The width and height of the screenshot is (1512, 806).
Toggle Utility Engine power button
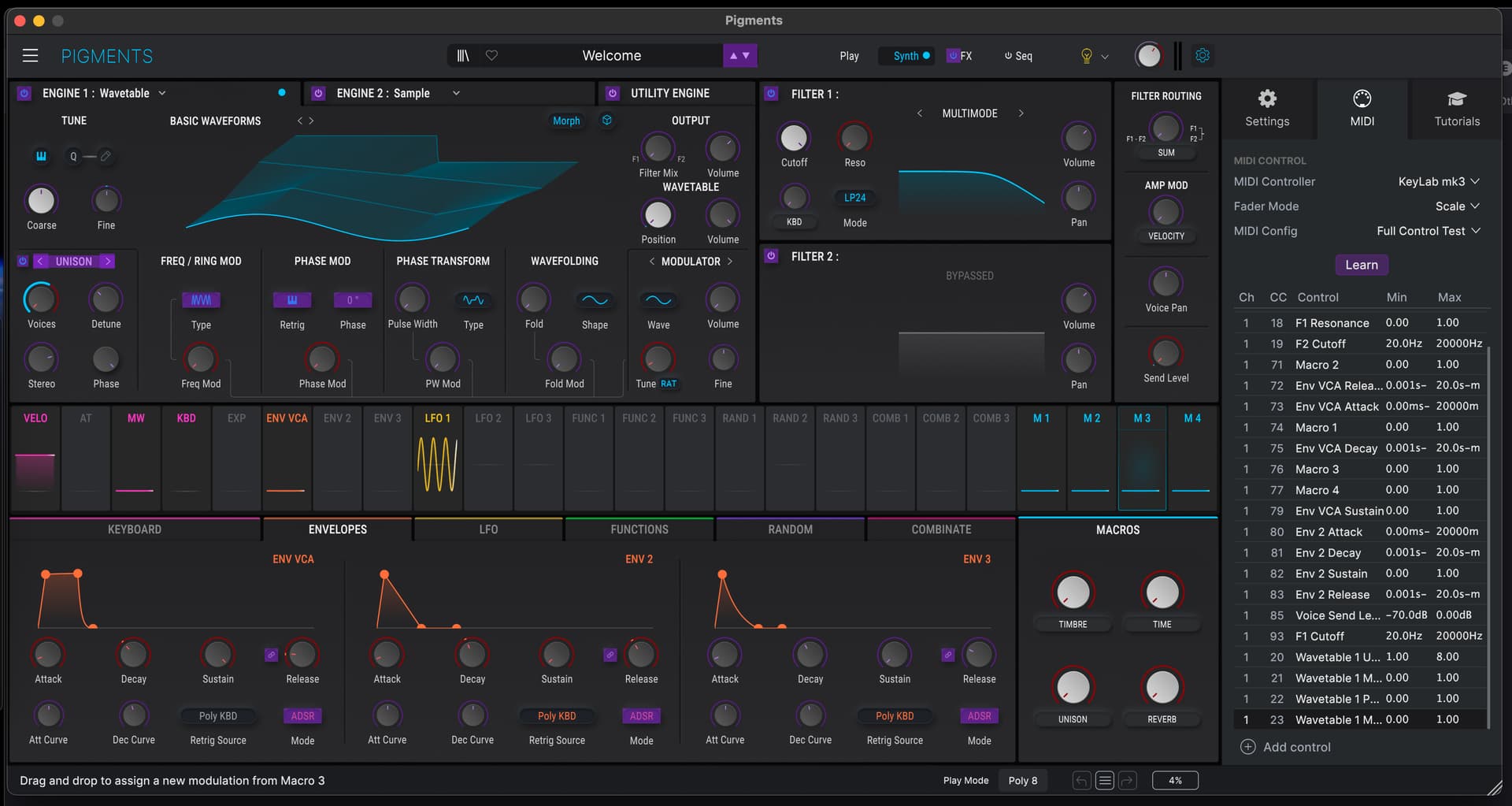point(613,93)
